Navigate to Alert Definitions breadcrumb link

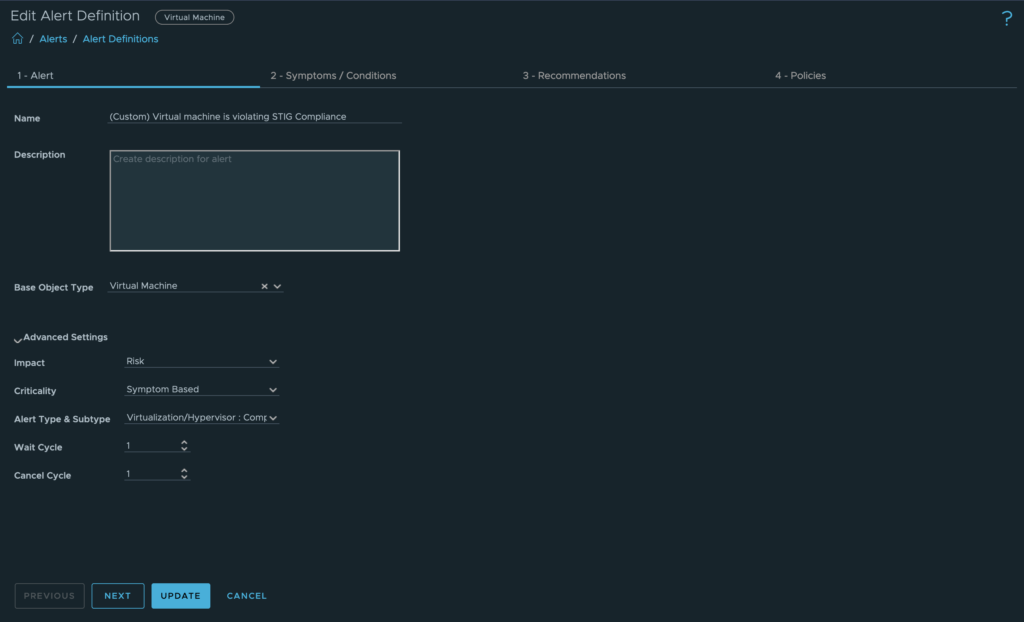point(120,39)
